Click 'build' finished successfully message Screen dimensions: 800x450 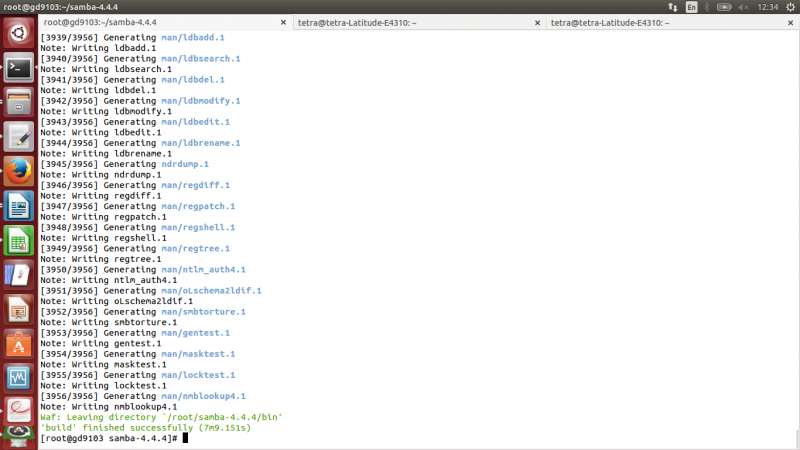pyautogui.click(x=145, y=428)
